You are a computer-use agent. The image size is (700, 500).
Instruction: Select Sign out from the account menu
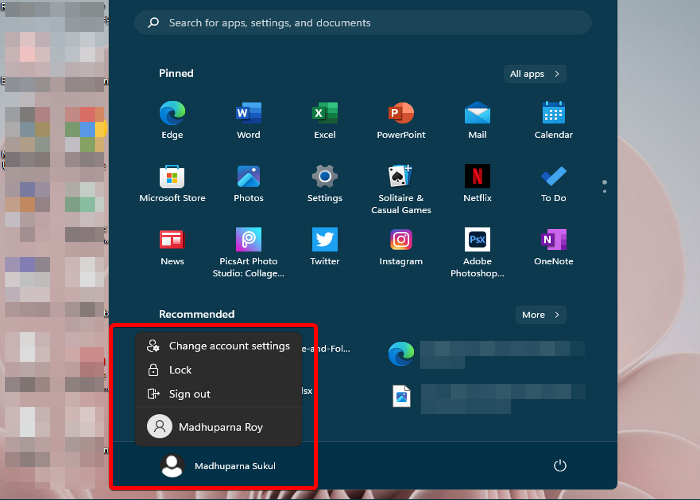pos(218,394)
